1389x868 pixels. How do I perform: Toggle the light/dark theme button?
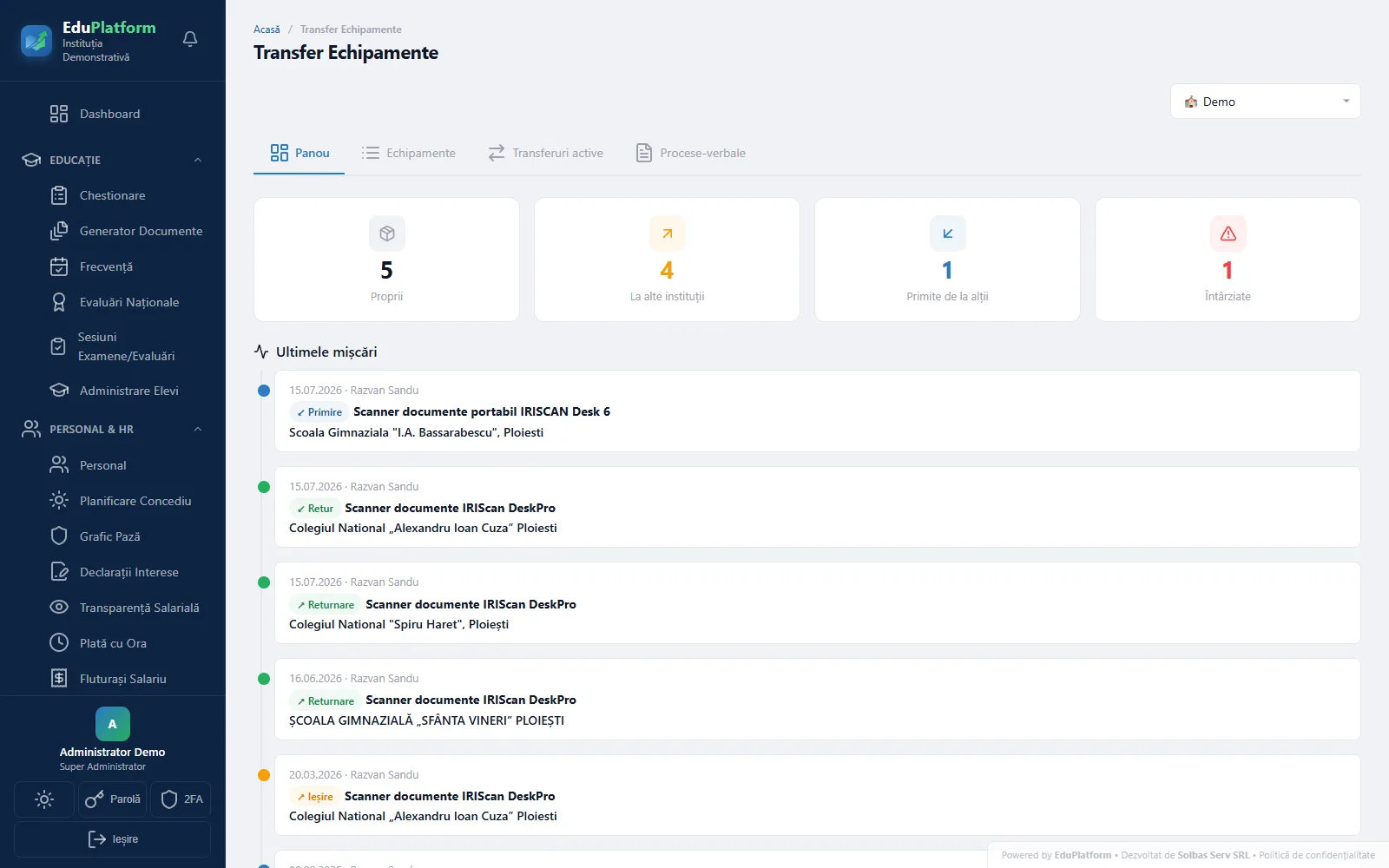pos(44,799)
